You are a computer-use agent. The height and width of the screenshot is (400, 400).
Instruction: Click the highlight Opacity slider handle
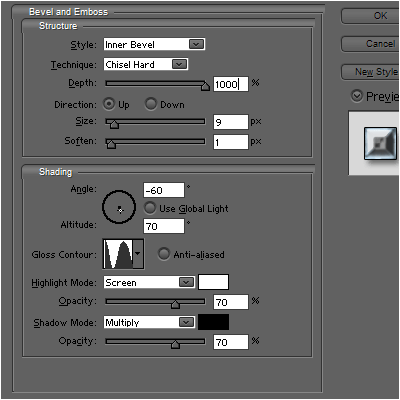pos(175,304)
